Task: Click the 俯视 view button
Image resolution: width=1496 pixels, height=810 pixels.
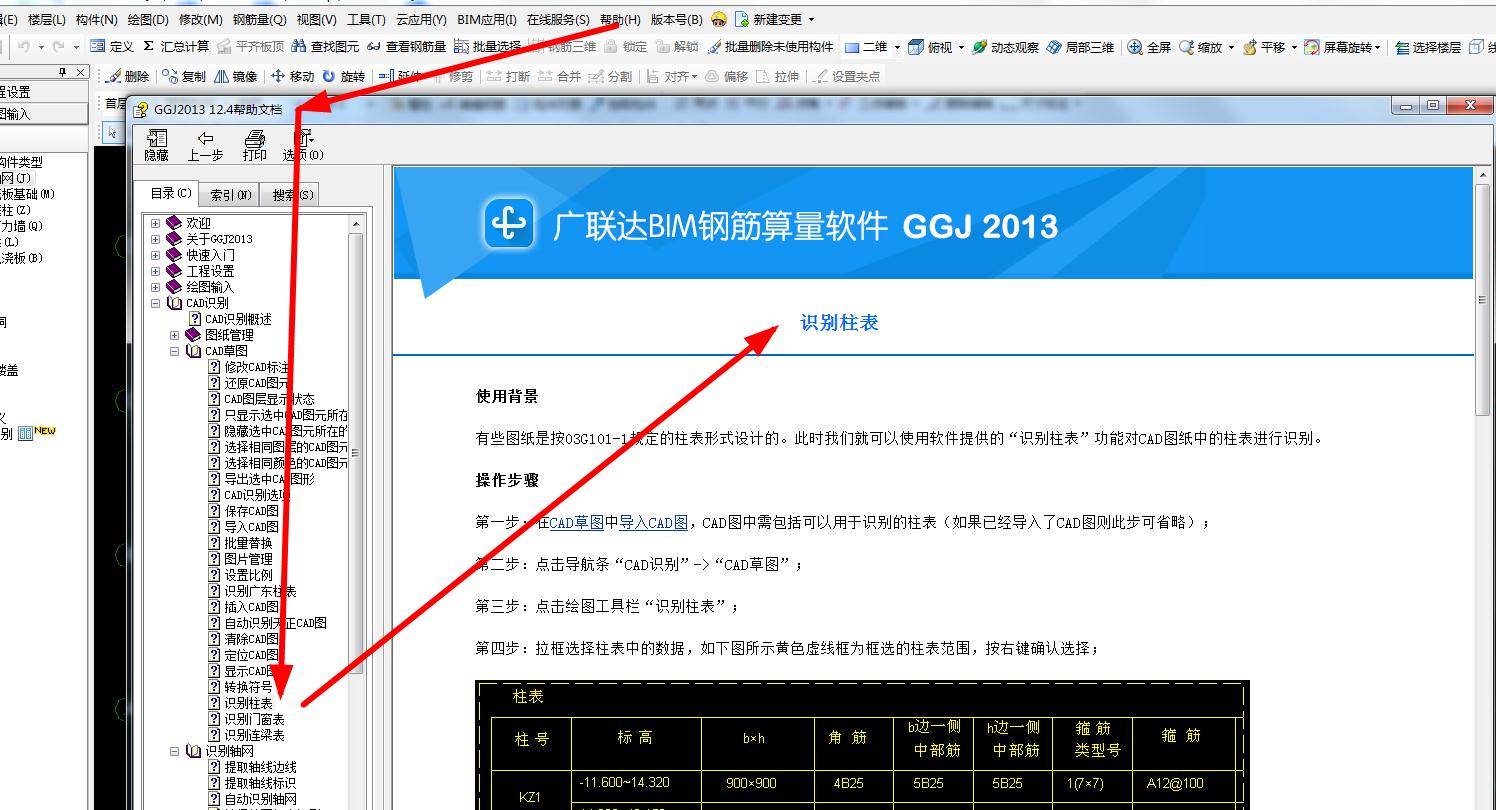Action: pyautogui.click(x=930, y=47)
